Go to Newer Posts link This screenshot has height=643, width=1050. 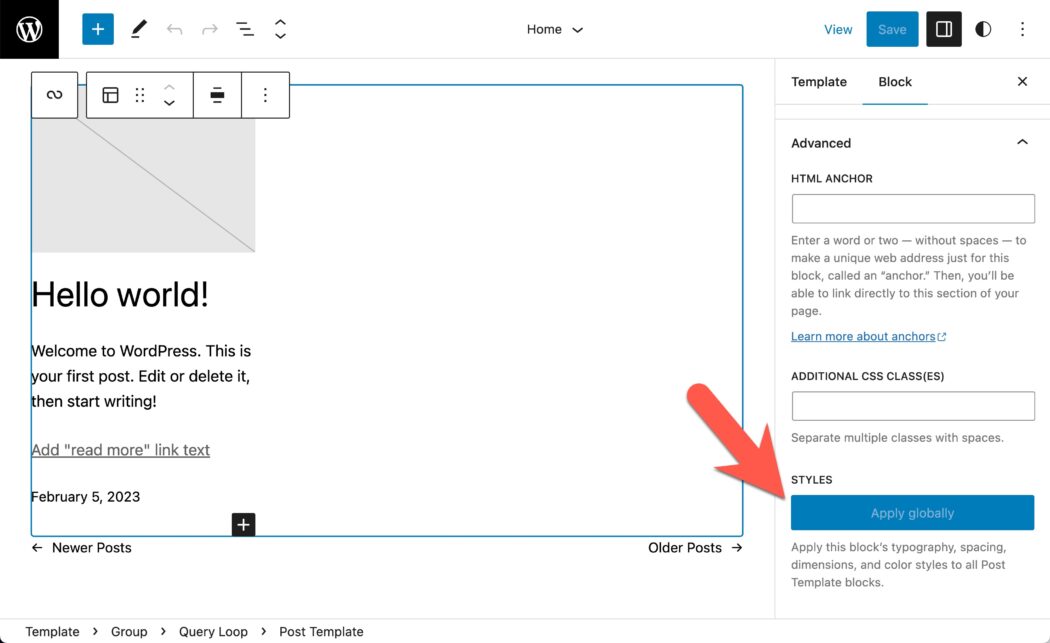point(82,548)
